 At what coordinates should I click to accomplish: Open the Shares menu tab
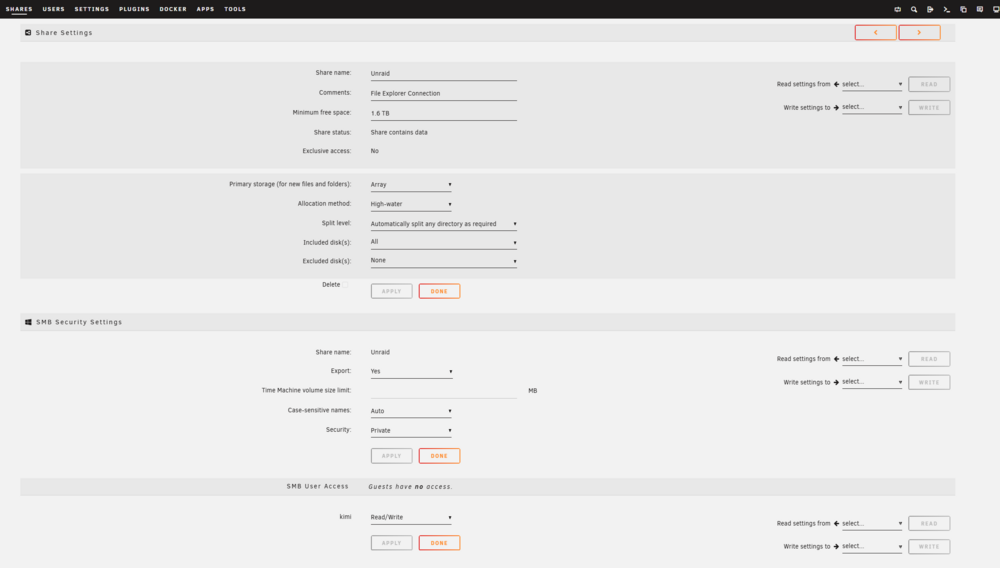pos(19,10)
